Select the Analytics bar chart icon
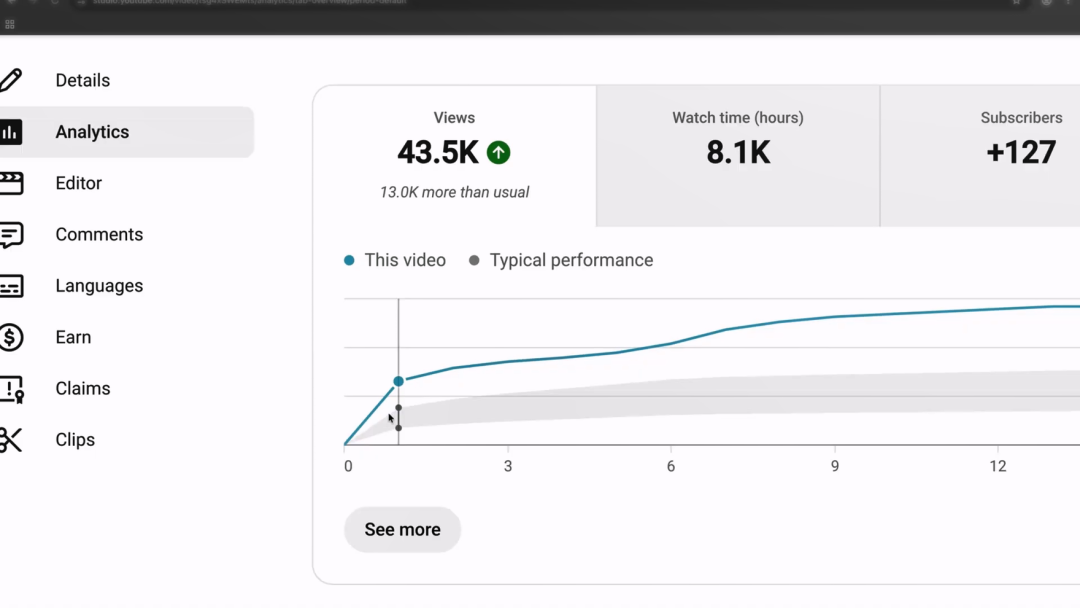 (10, 132)
